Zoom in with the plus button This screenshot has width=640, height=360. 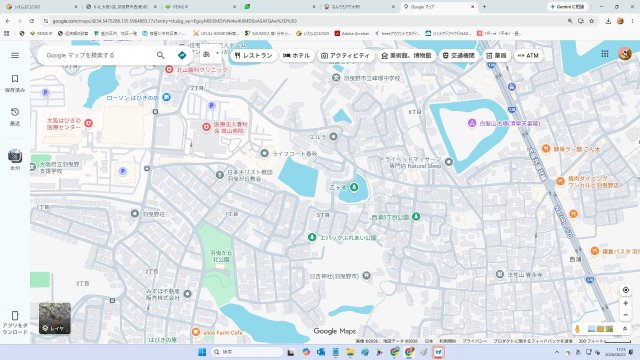[625, 303]
